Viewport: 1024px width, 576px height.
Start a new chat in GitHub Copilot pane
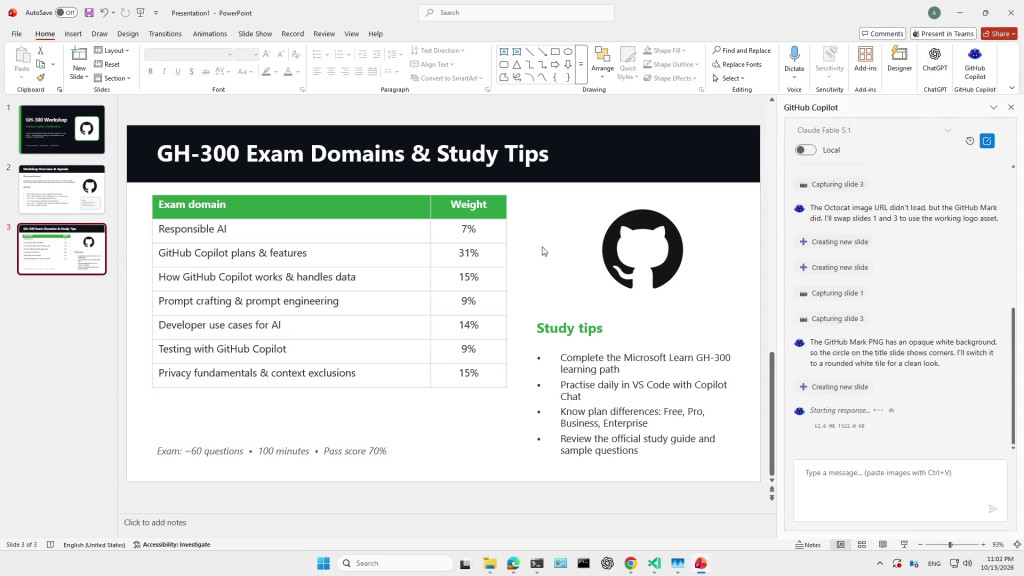tap(987, 140)
